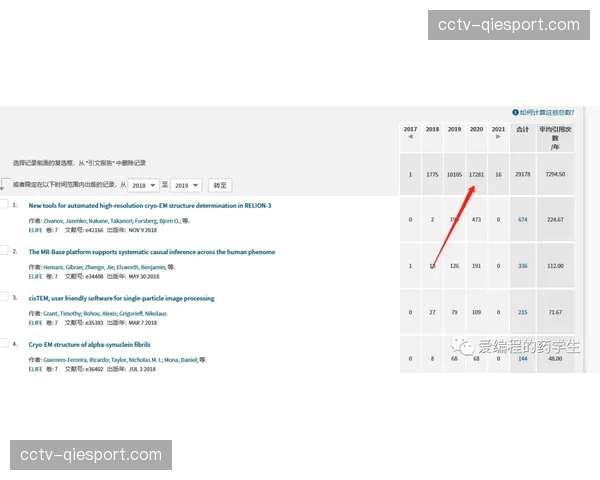The width and height of the screenshot is (600, 480).
Task: Open the RELION-3 cryo-EM article title
Action: pyautogui.click(x=150, y=206)
